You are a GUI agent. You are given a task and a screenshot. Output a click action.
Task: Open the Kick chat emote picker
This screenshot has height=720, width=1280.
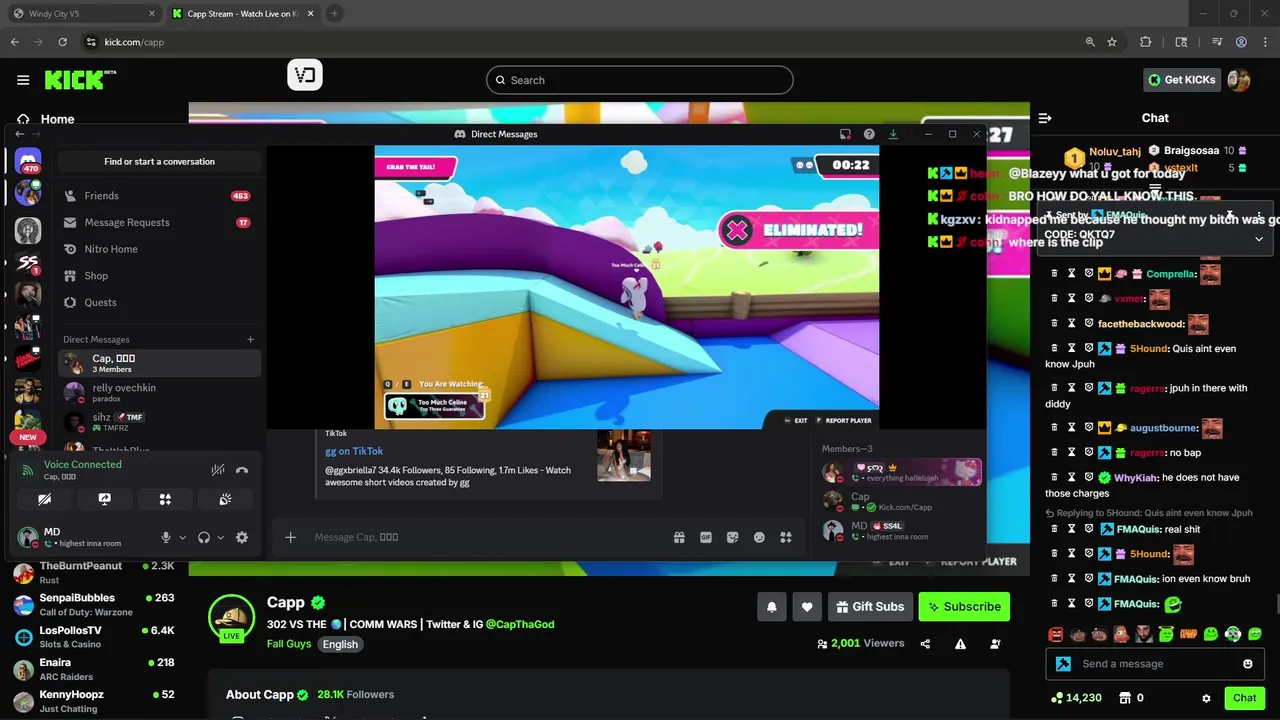click(1247, 664)
